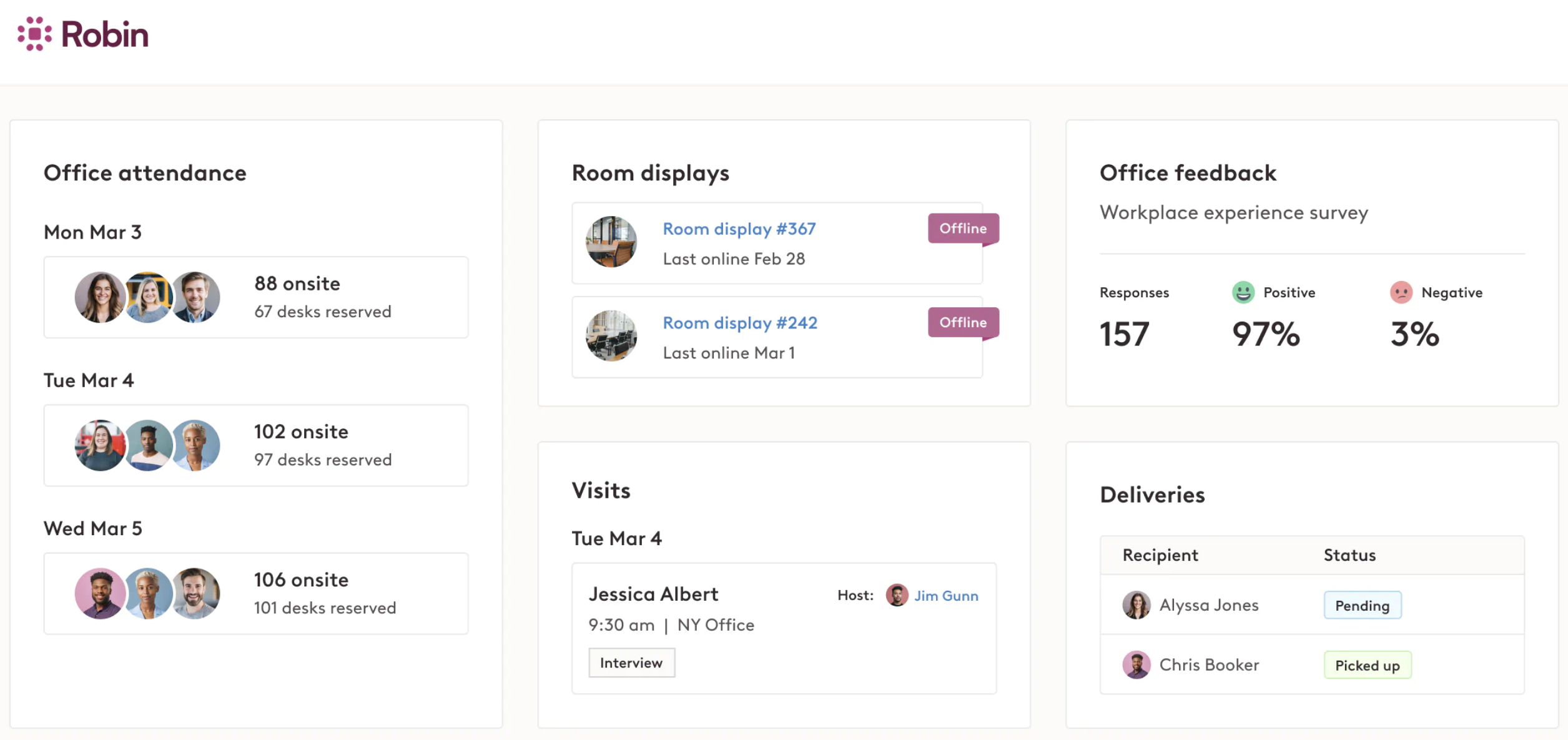Click the 97% positive response value
The height and width of the screenshot is (740, 1568).
point(1264,335)
